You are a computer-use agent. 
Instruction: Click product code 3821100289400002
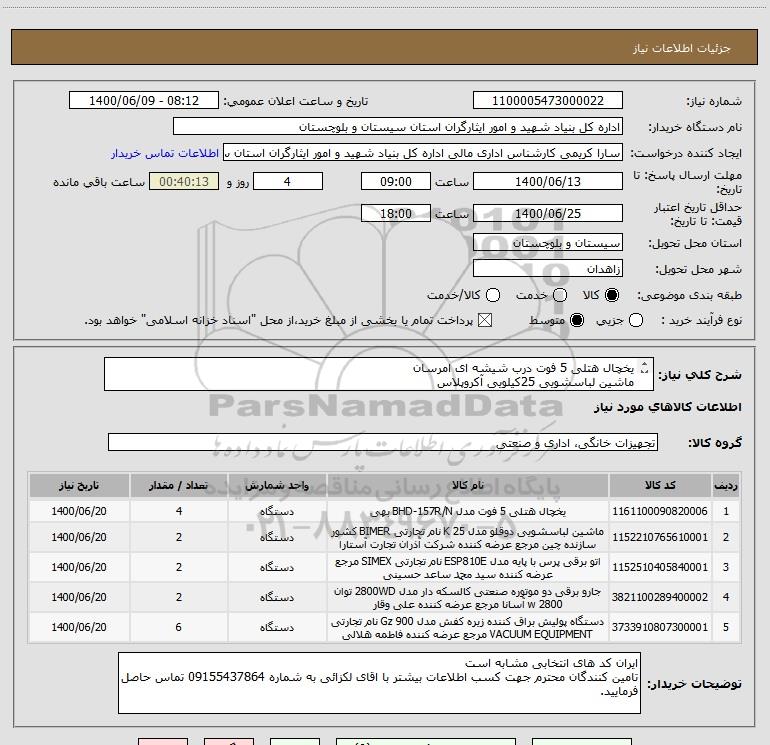pyautogui.click(x=660, y=597)
